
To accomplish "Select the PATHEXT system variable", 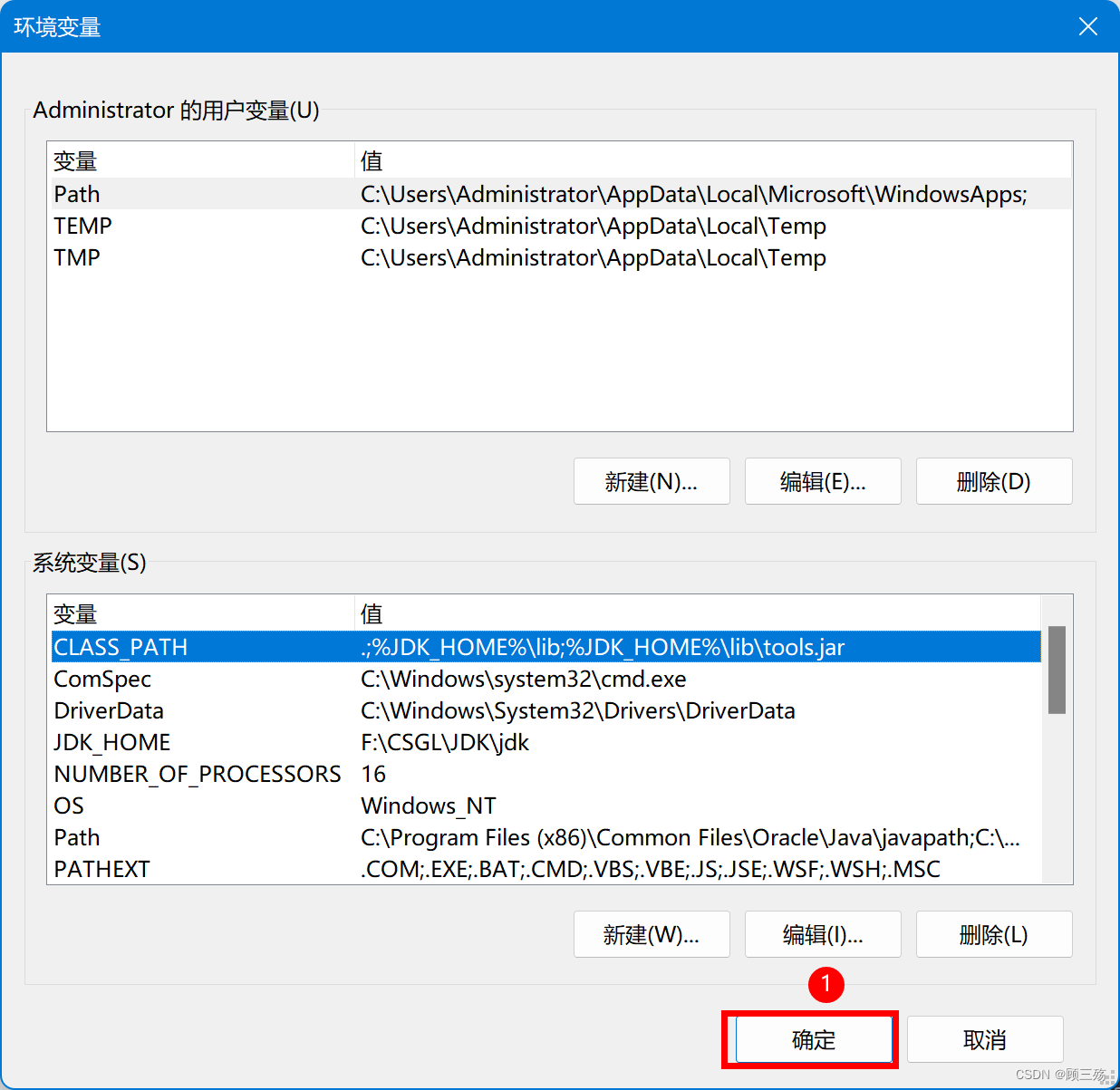I will pyautogui.click(x=546, y=869).
